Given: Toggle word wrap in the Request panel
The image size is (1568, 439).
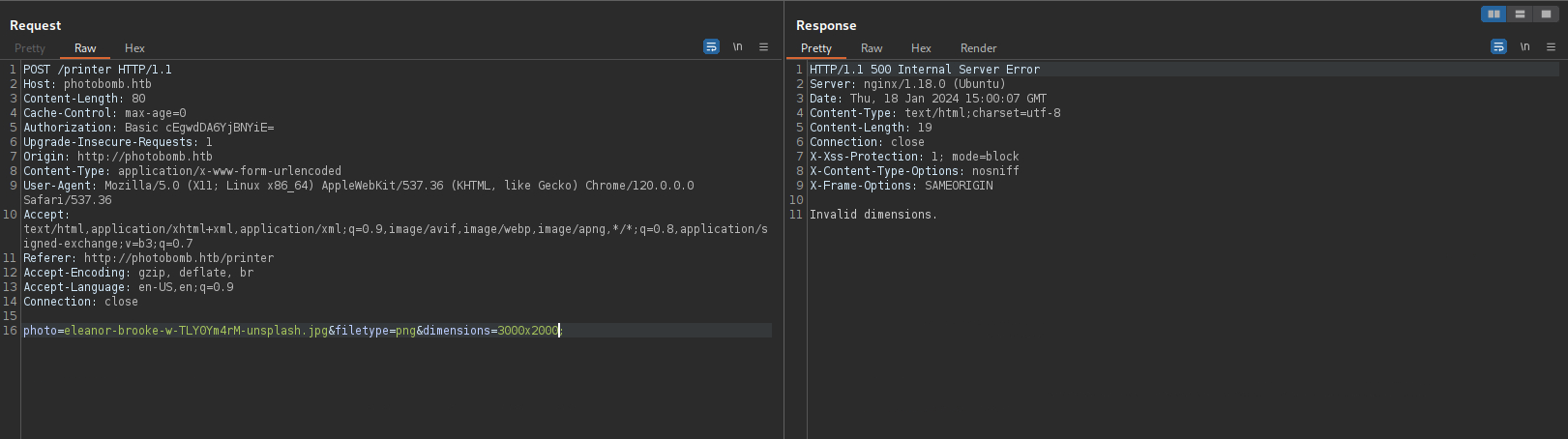Looking at the screenshot, I should click(711, 46).
